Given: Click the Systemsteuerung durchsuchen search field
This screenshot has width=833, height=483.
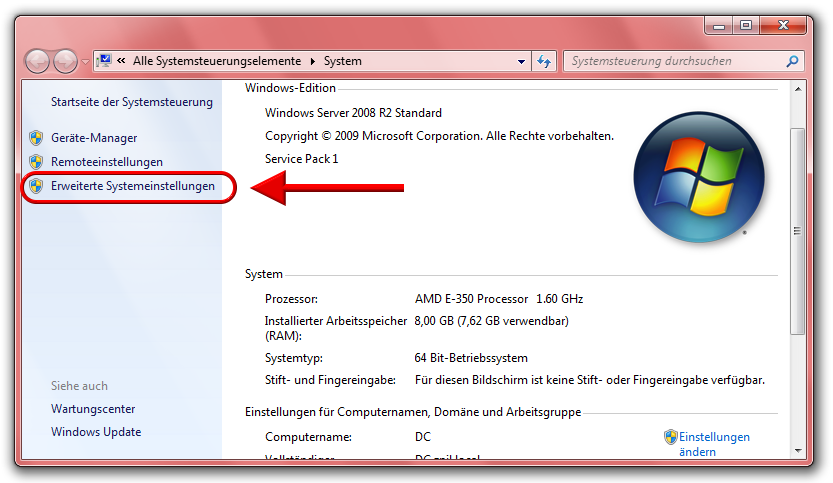Looking at the screenshot, I should coord(675,61).
